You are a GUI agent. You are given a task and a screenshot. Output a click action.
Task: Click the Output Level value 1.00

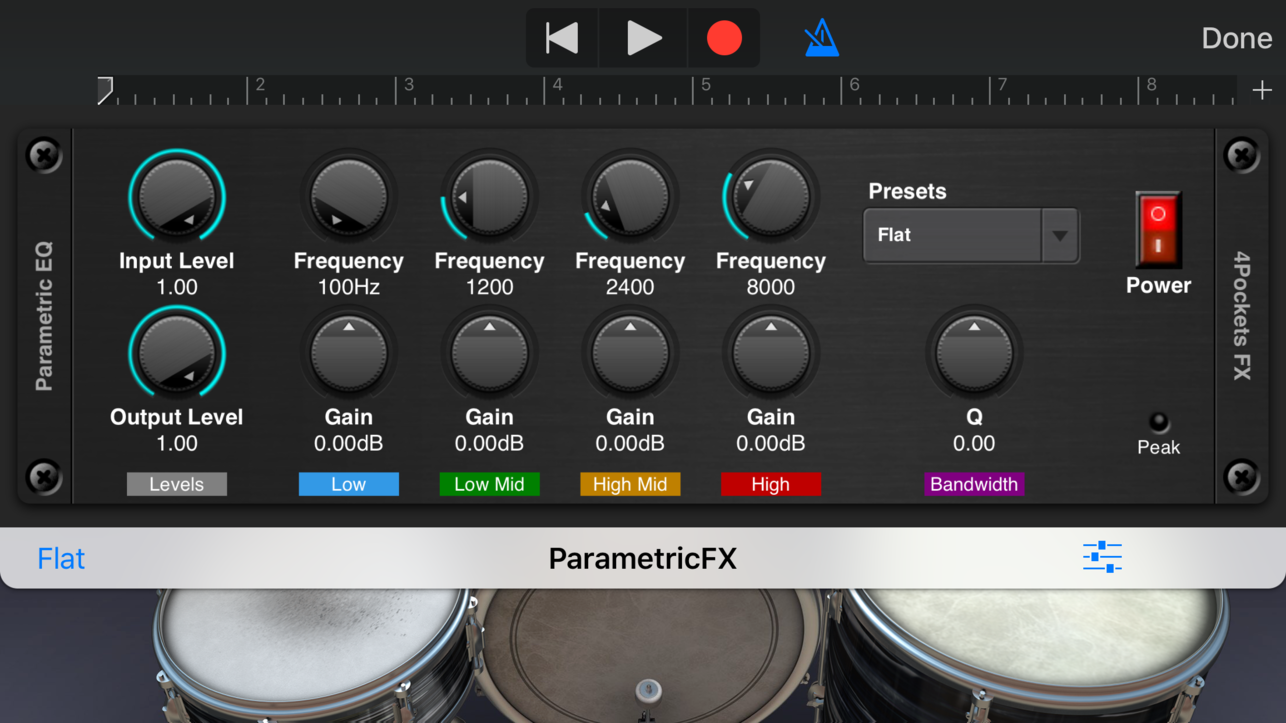[x=177, y=443]
